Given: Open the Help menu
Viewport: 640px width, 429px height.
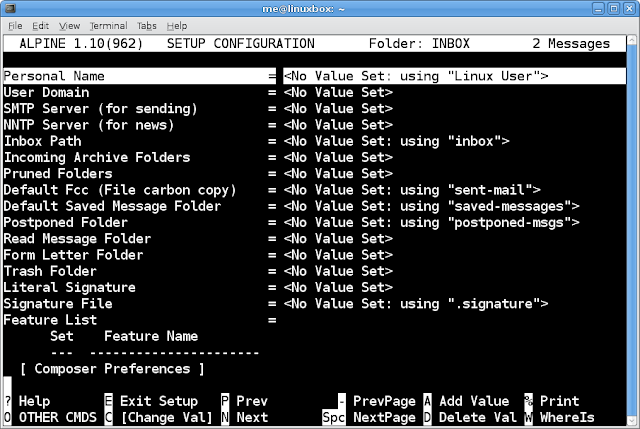Looking at the screenshot, I should [x=177, y=26].
